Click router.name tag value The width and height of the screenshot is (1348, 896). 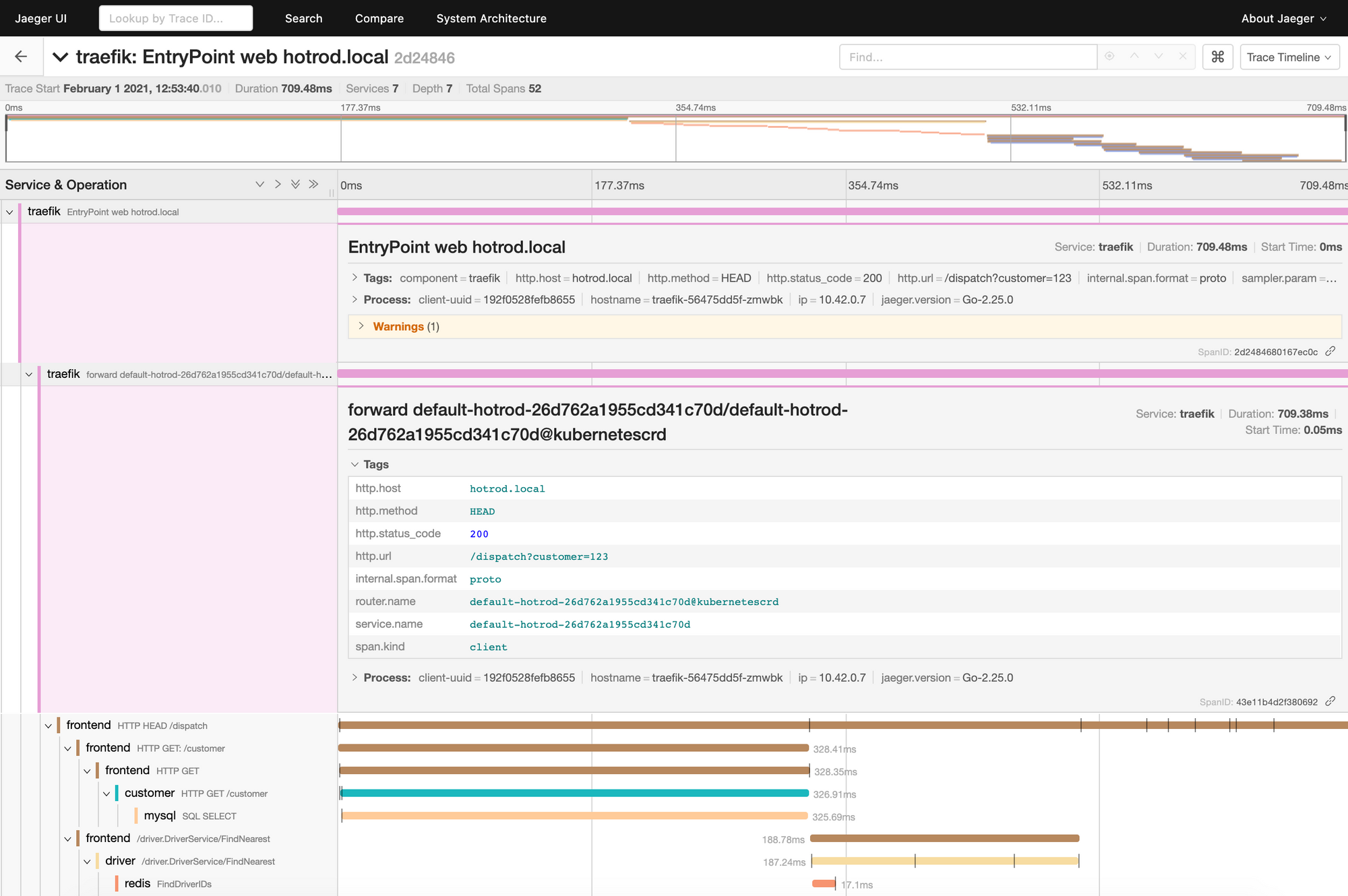point(624,602)
